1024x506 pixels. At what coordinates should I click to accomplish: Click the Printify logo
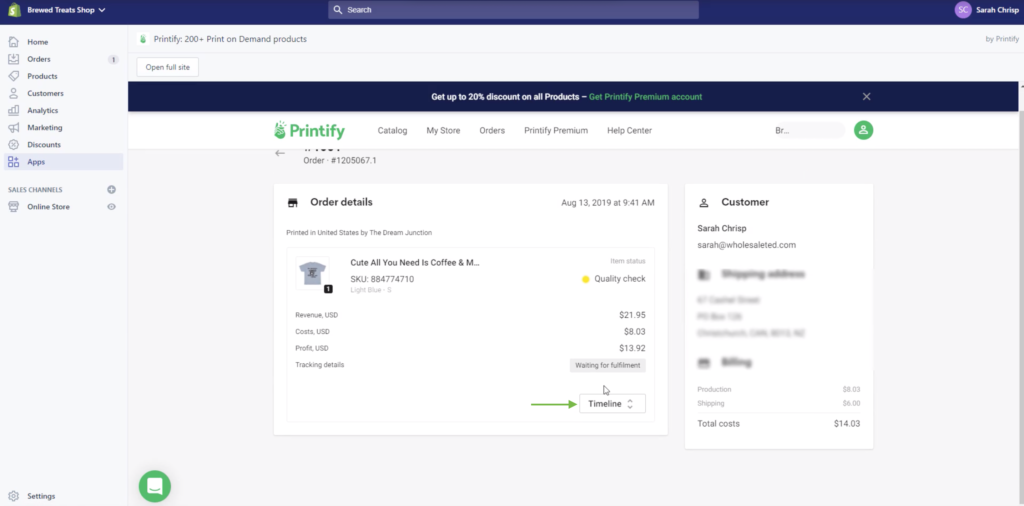[x=309, y=131]
